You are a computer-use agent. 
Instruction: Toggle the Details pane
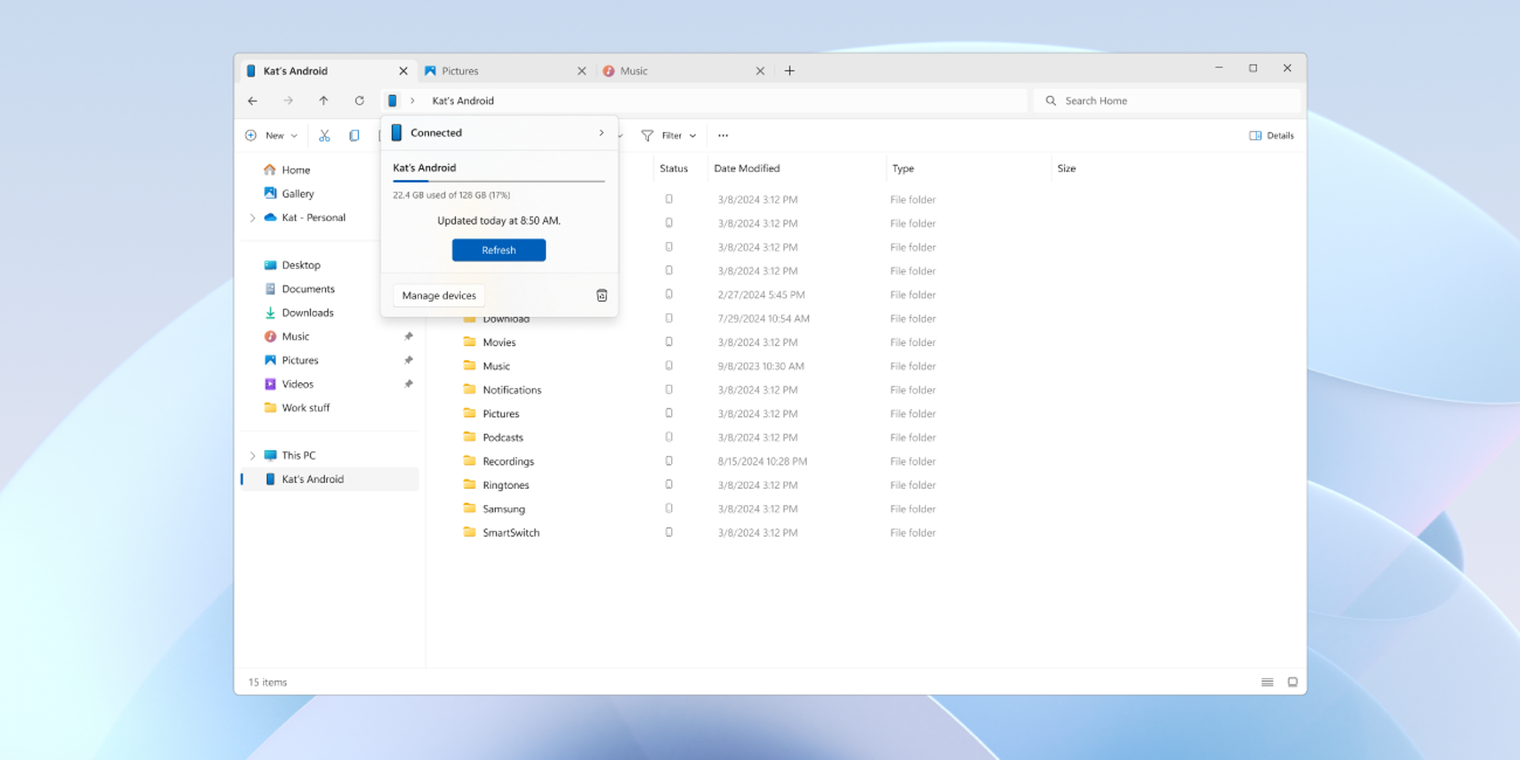coord(1271,135)
